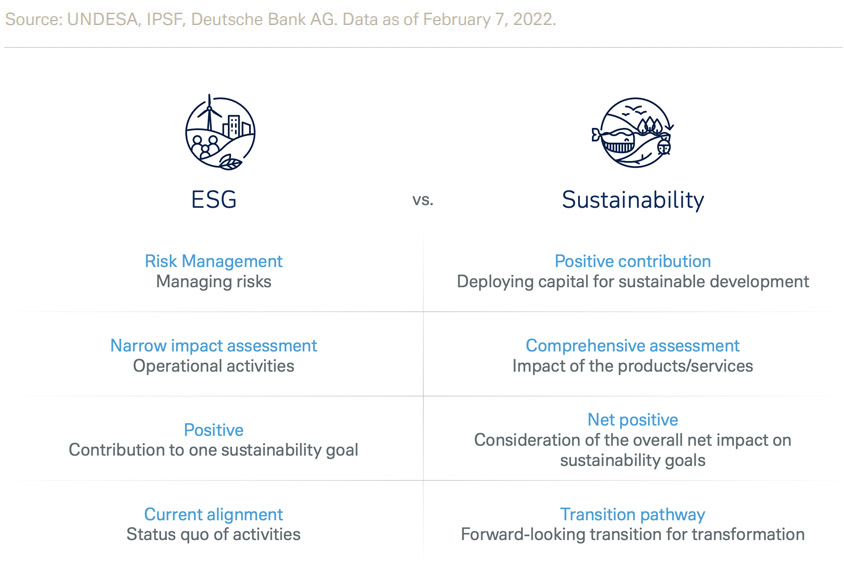Click the Net positive heading
This screenshot has width=844, height=565.
coord(633,420)
